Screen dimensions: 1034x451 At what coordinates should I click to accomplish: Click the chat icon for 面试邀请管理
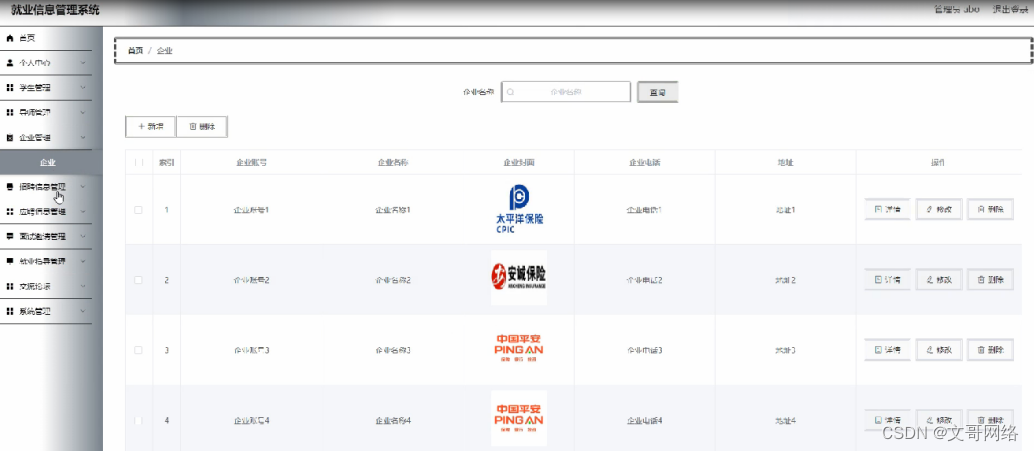[x=9, y=236]
